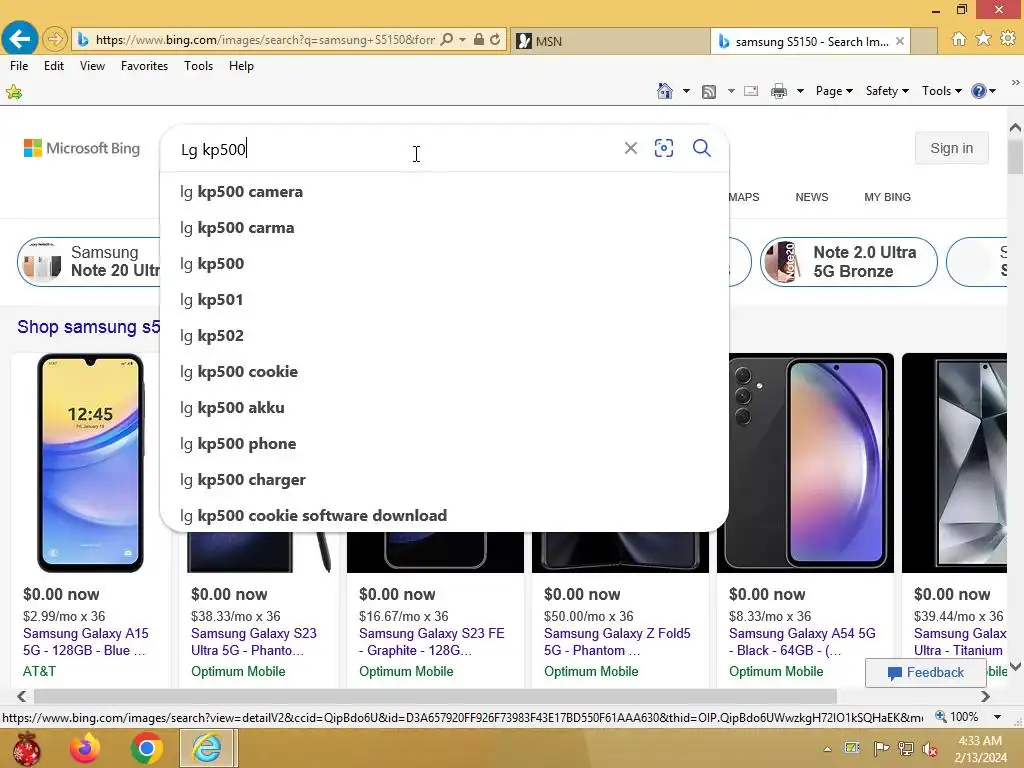Viewport: 1024px width, 768px height.
Task: Refresh the page with the reload icon
Action: [495, 40]
